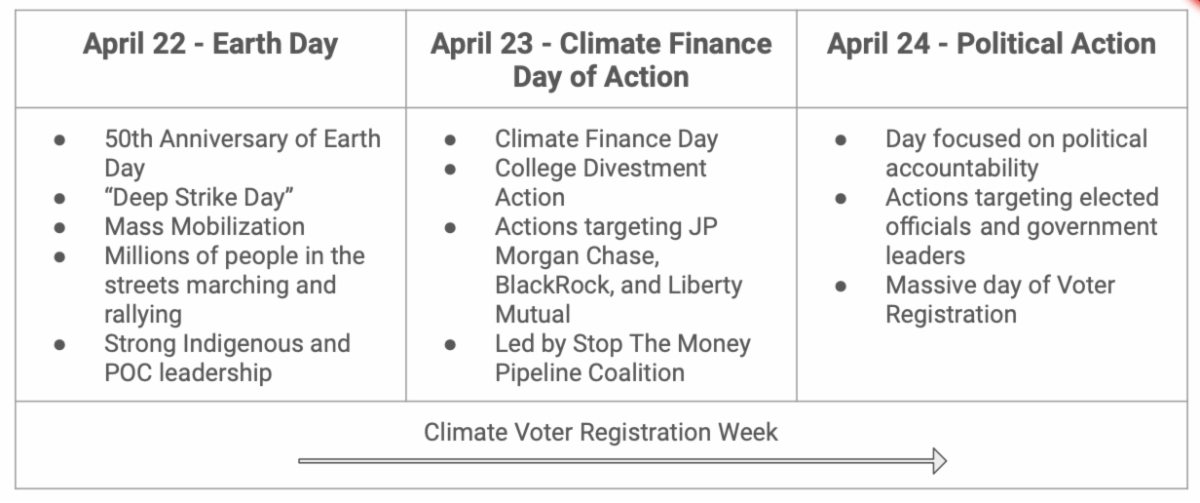The height and width of the screenshot is (503, 1200).
Task: Click the bullet beside Climate Finance Day
Action: click(452, 141)
